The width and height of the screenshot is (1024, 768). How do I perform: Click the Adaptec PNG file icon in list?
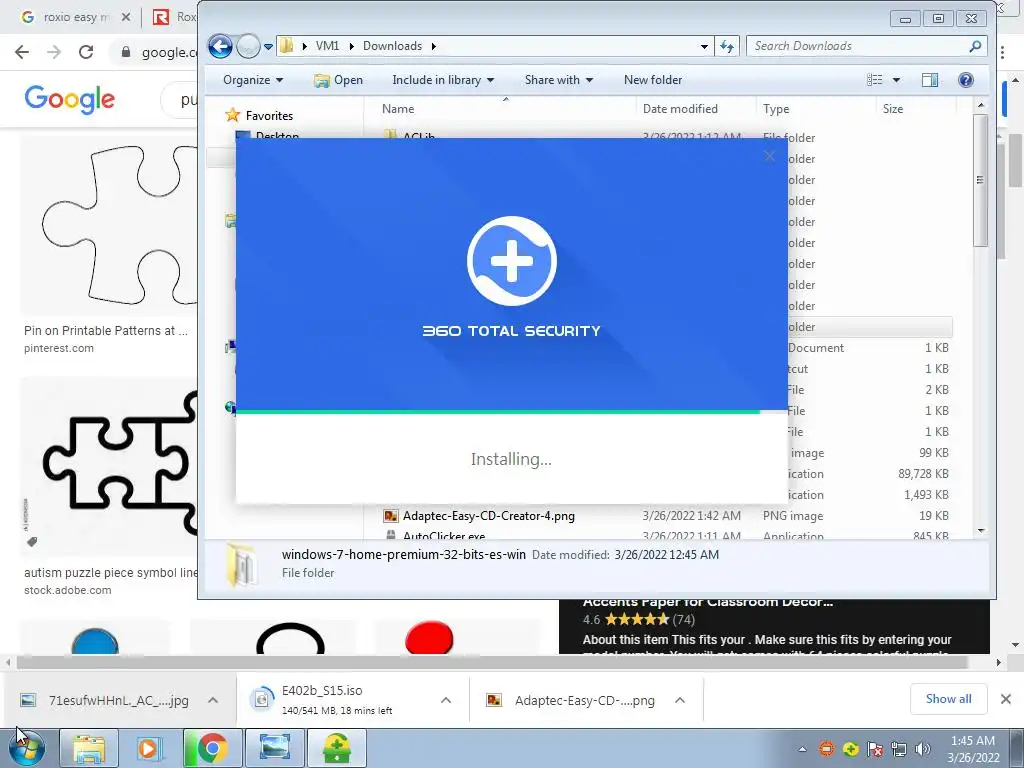click(x=391, y=516)
